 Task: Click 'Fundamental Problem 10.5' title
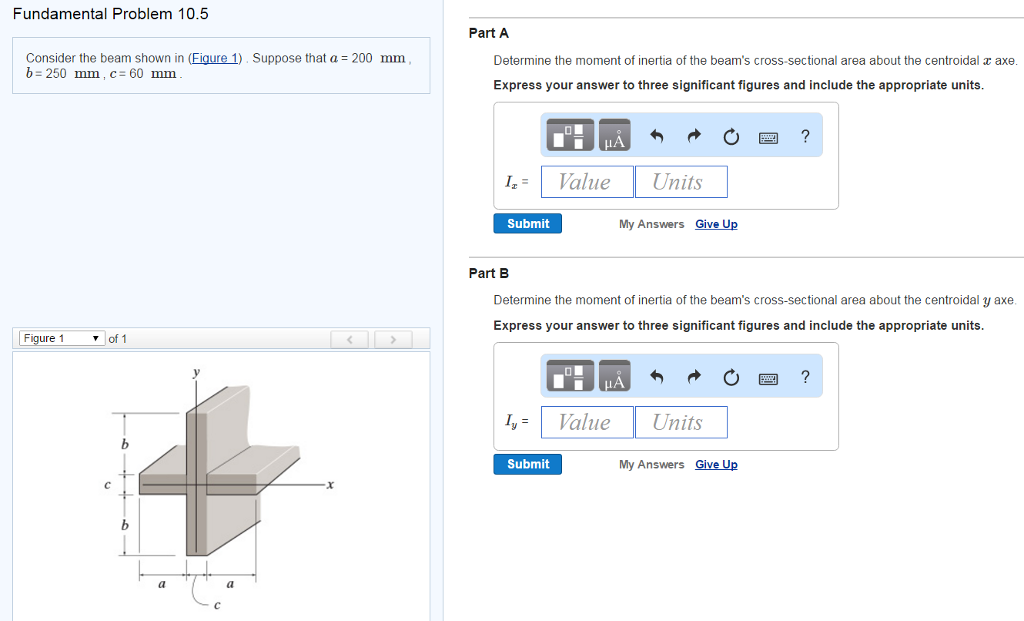(x=110, y=14)
